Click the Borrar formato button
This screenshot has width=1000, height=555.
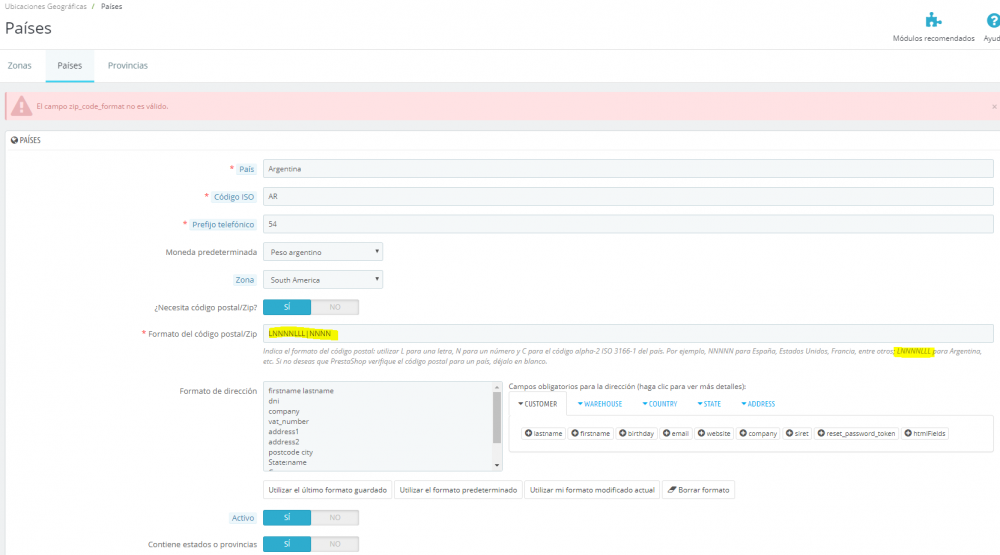(698, 490)
